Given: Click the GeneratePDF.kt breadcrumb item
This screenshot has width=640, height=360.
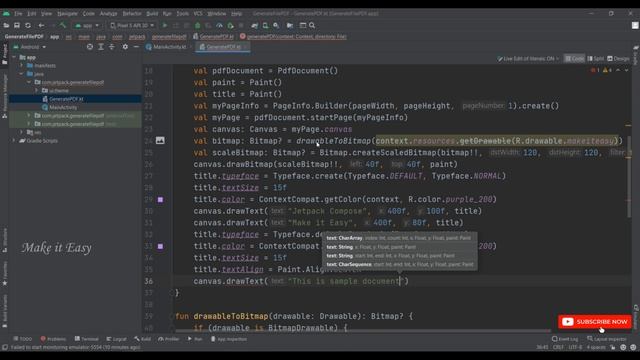Looking at the screenshot, I should (x=213, y=37).
